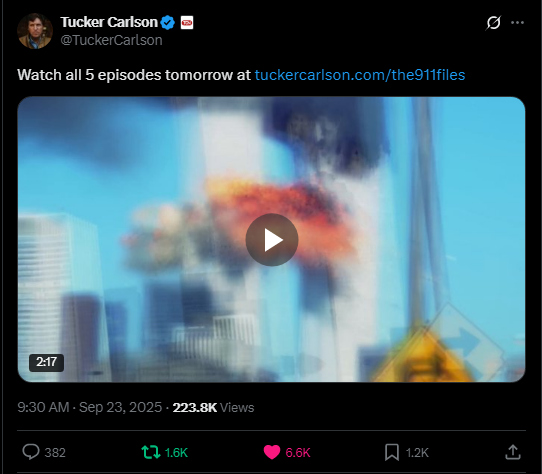The image size is (542, 474).
Task: Click the reply speech bubble icon
Action: pos(31,452)
